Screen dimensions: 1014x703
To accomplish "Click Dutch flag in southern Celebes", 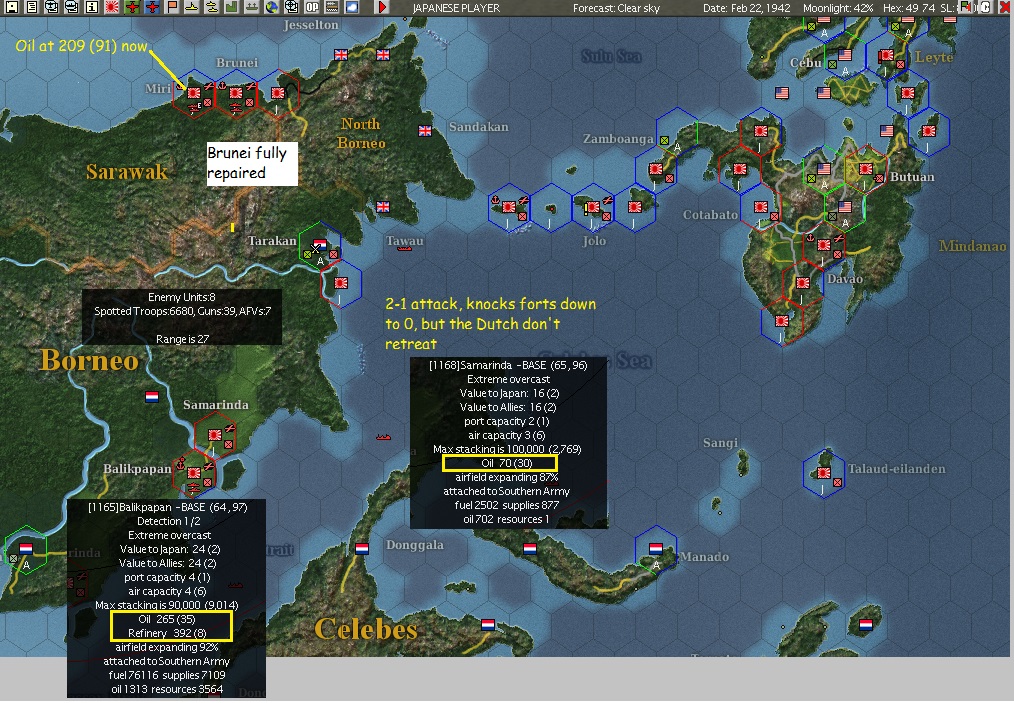I will tap(488, 625).
